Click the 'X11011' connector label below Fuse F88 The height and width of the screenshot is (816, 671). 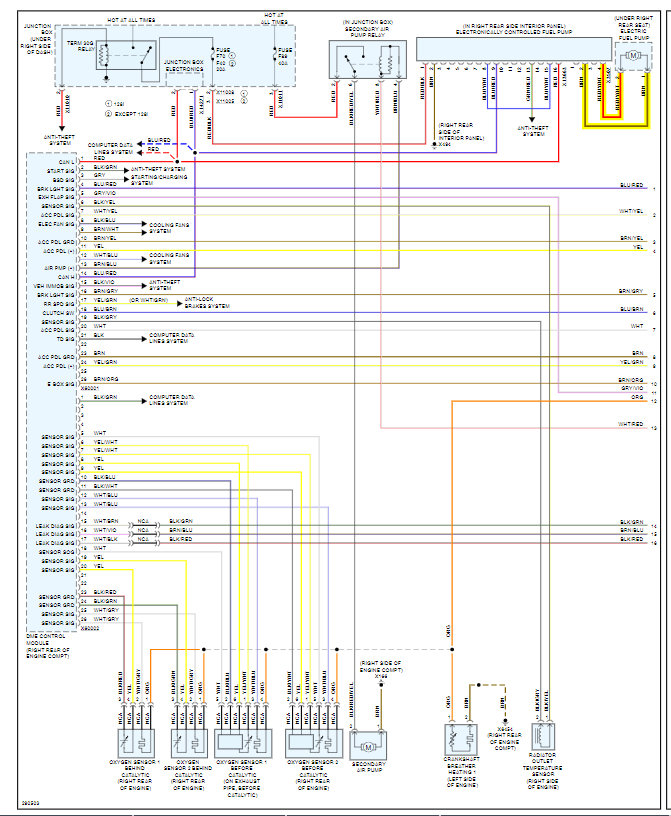point(281,100)
